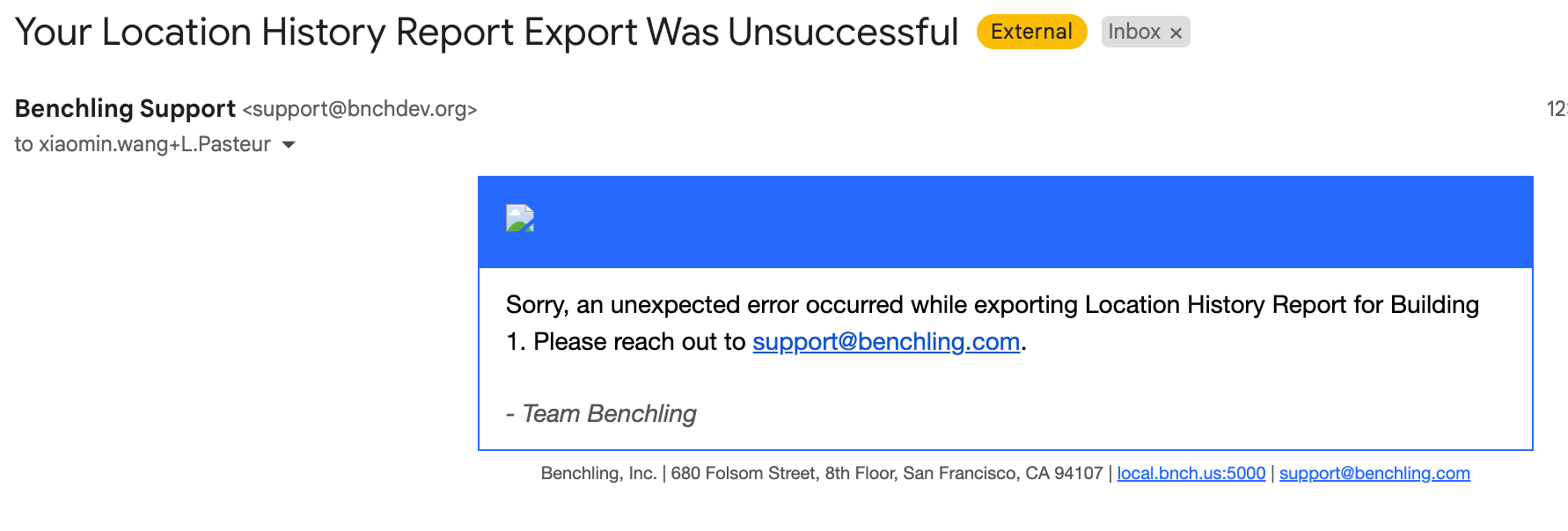Click the blue header banner area
The width and height of the screenshot is (1568, 531).
click(1006, 222)
